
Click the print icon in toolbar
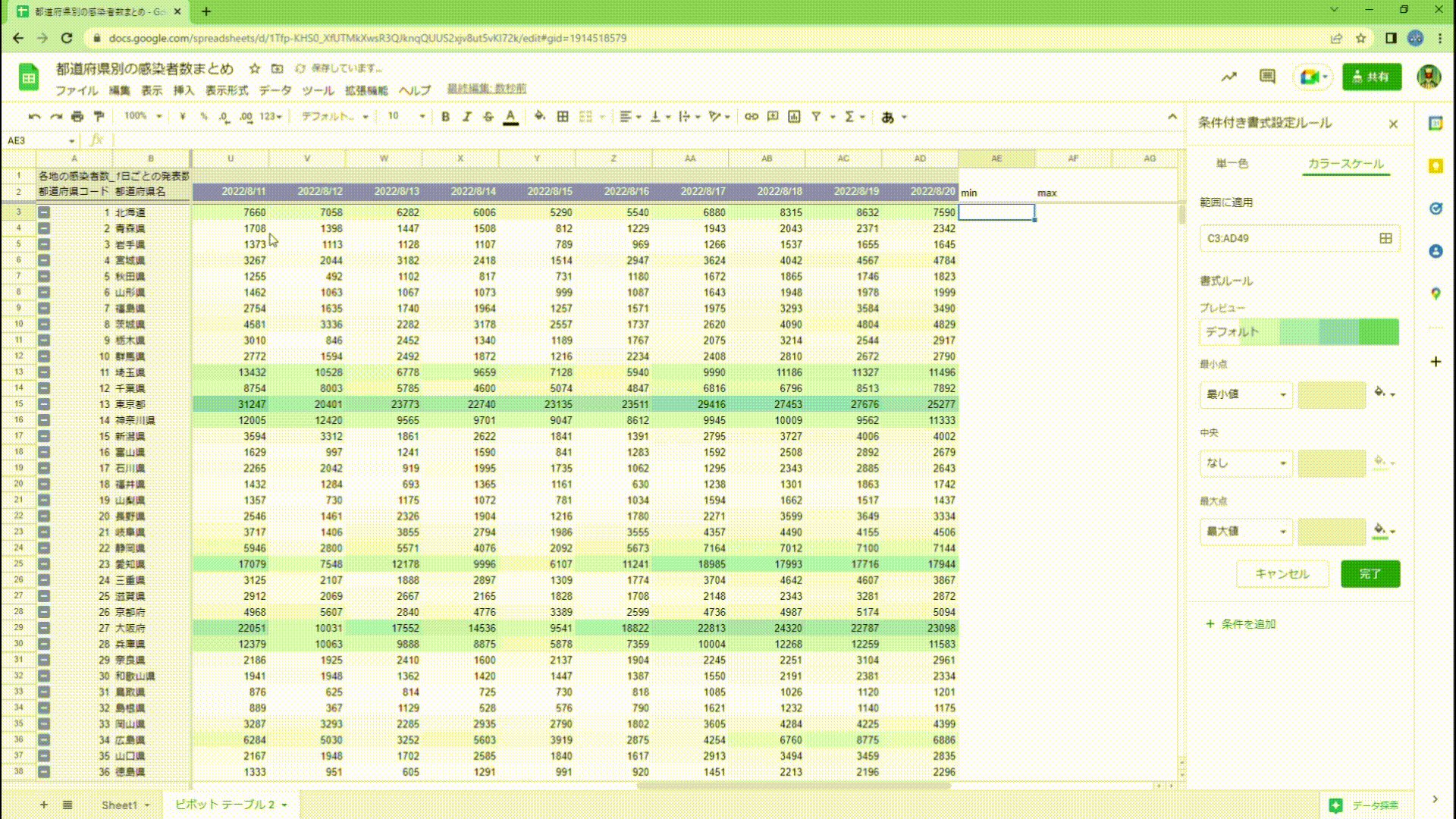click(x=77, y=117)
